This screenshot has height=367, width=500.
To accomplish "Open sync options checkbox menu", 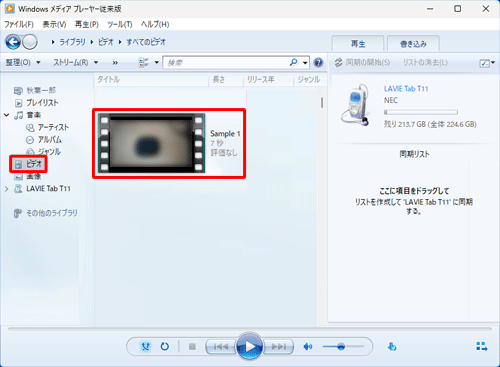I will point(487,63).
